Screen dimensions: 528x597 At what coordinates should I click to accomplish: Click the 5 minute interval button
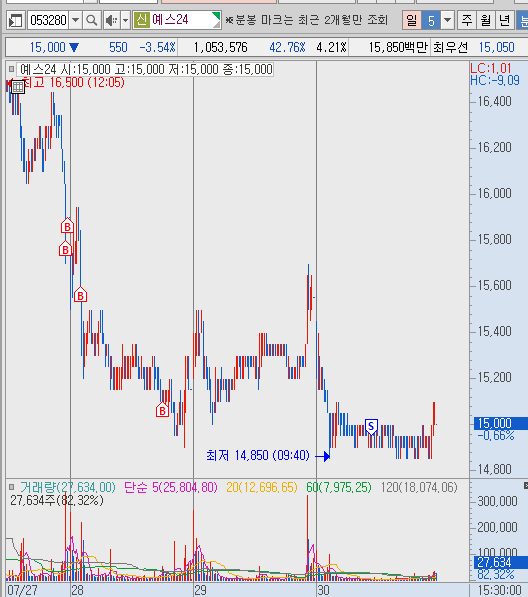pos(431,20)
